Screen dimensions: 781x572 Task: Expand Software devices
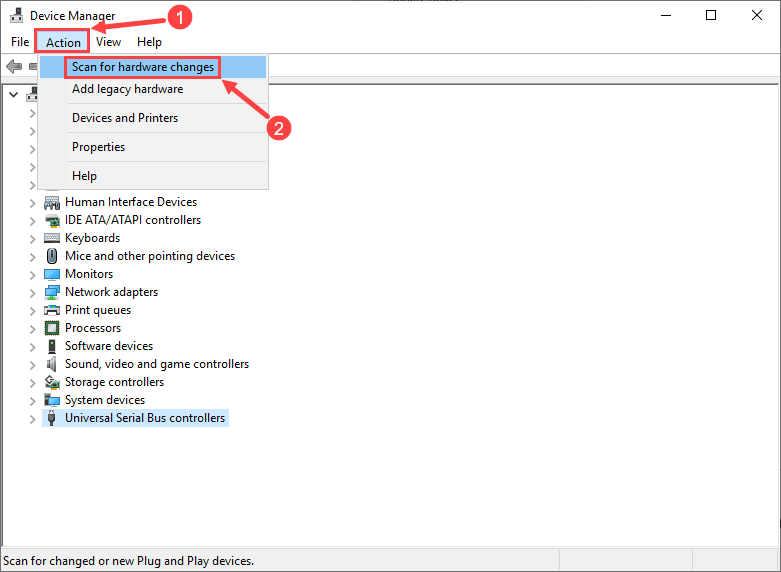(x=32, y=346)
